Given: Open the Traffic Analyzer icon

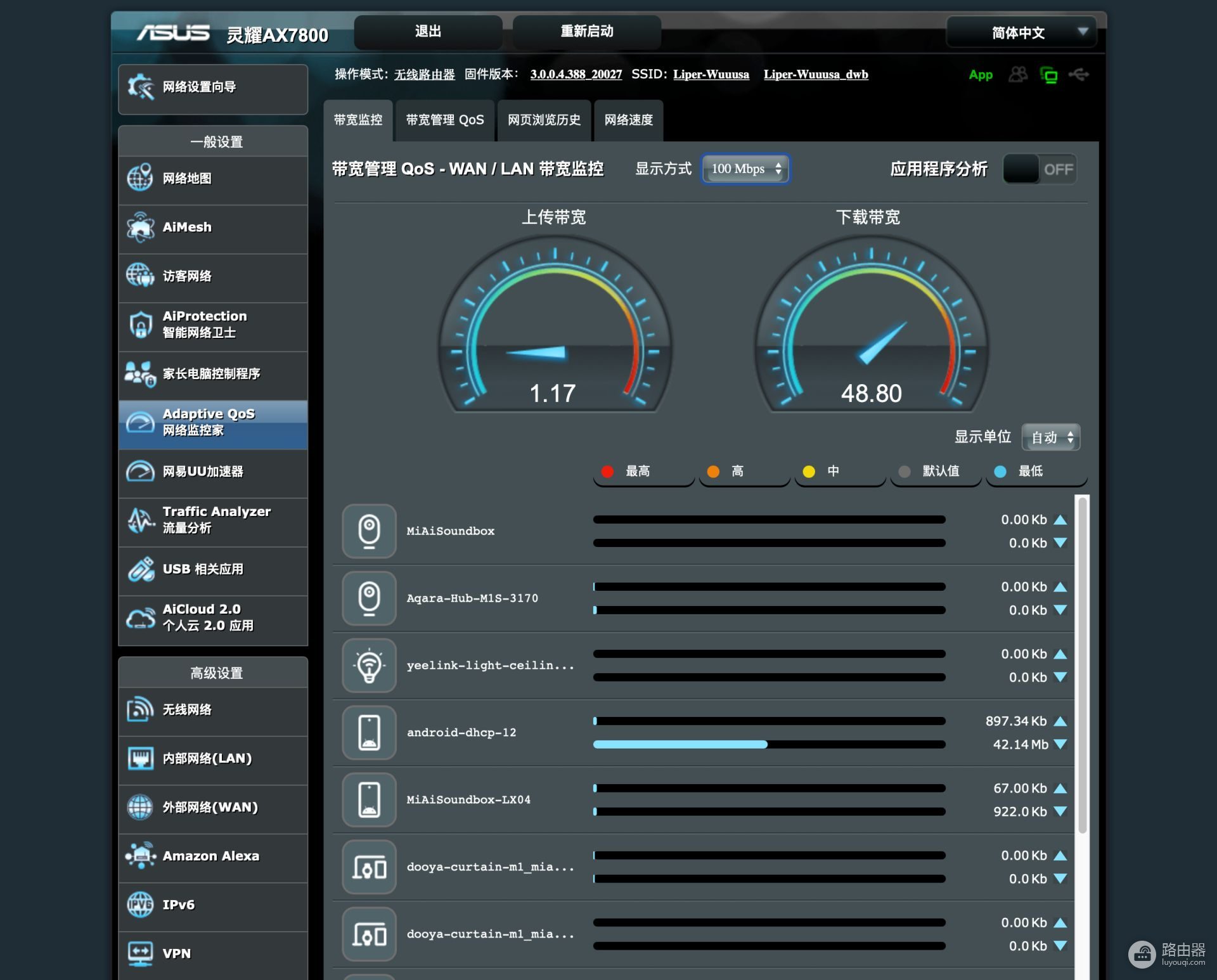Looking at the screenshot, I should [x=140, y=520].
